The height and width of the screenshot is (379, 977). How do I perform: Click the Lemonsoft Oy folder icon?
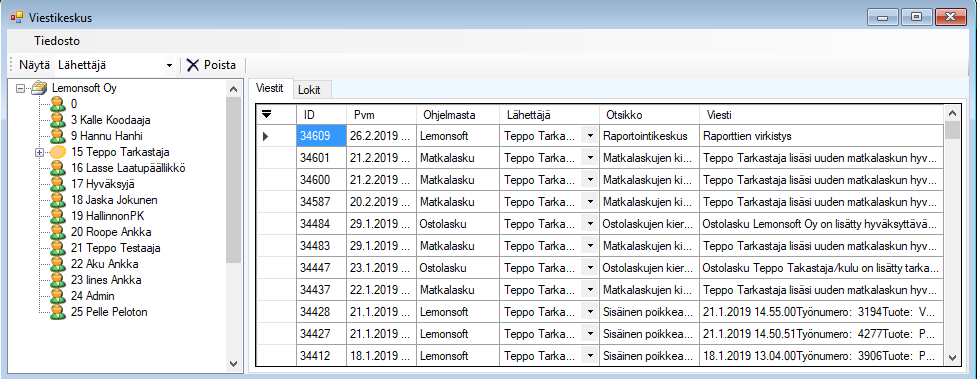(39, 88)
